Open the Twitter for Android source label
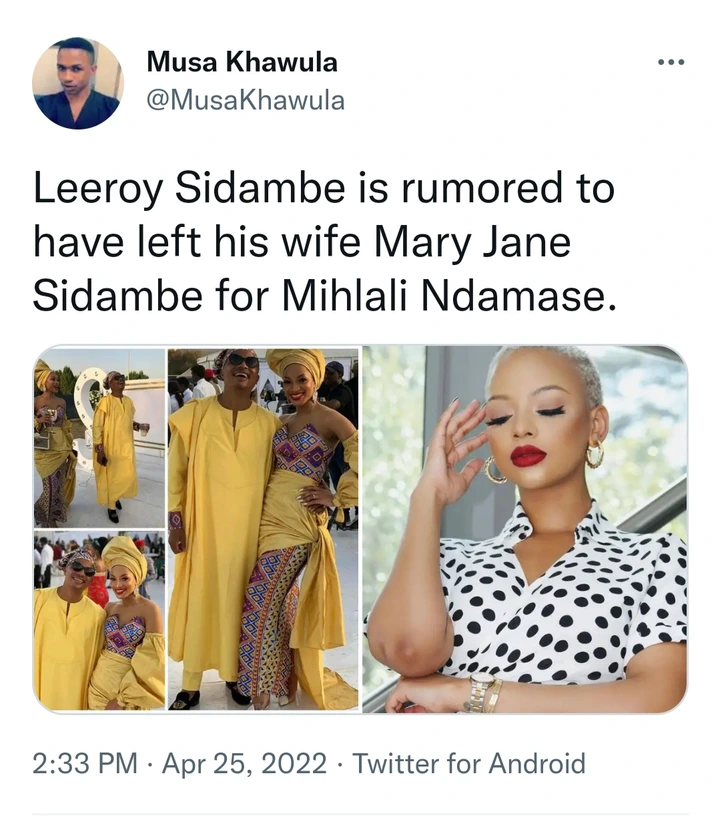Image resolution: width=720 pixels, height=820 pixels. (469, 763)
